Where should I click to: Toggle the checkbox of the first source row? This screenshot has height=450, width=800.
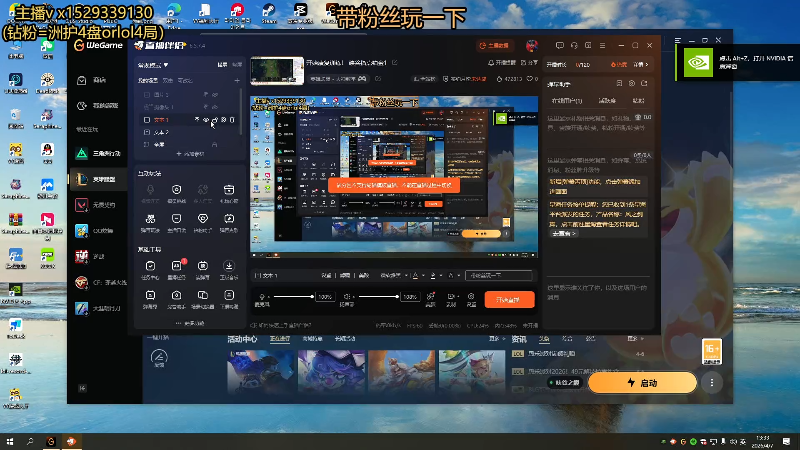(147, 95)
